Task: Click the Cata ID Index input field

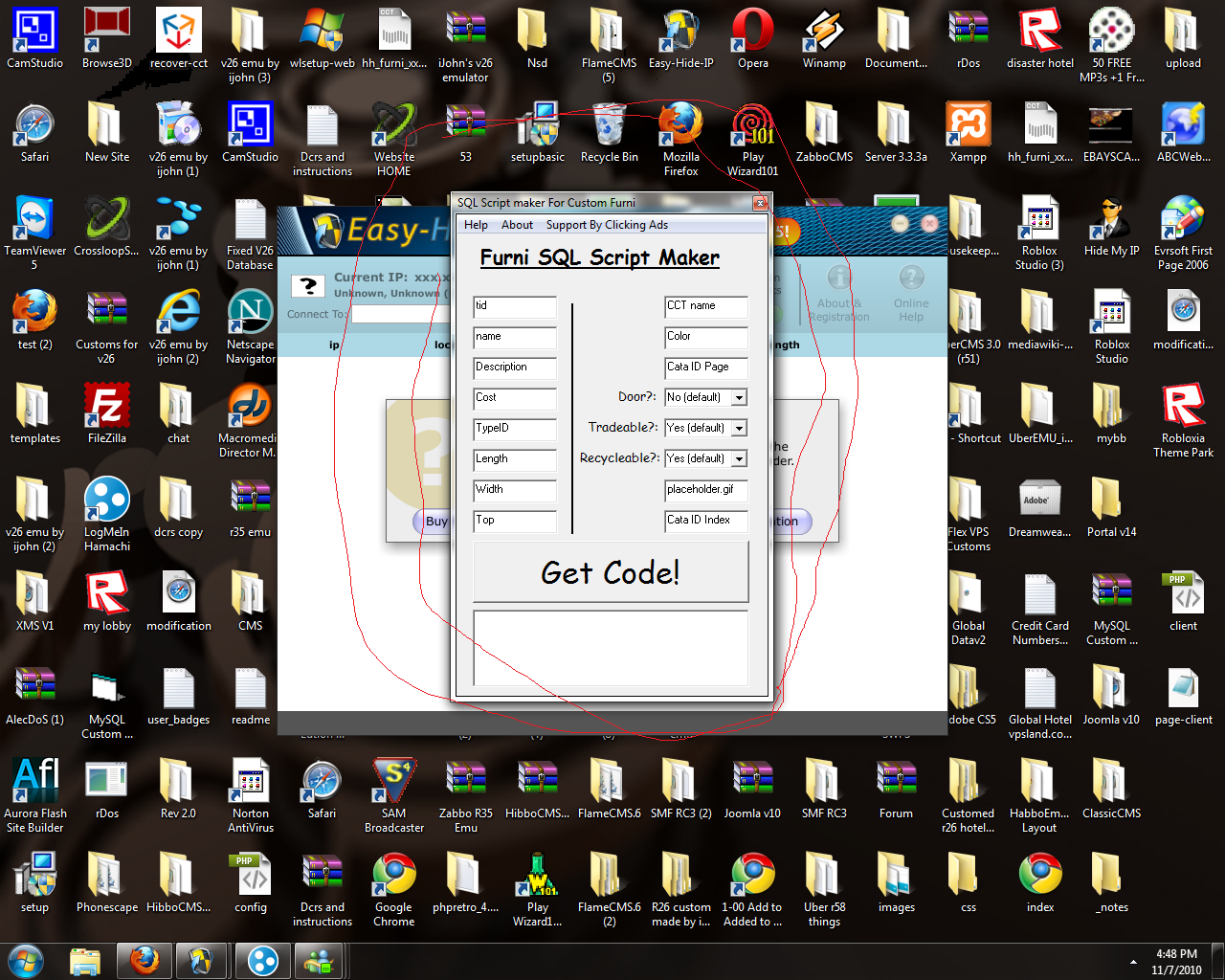Action: [706, 522]
